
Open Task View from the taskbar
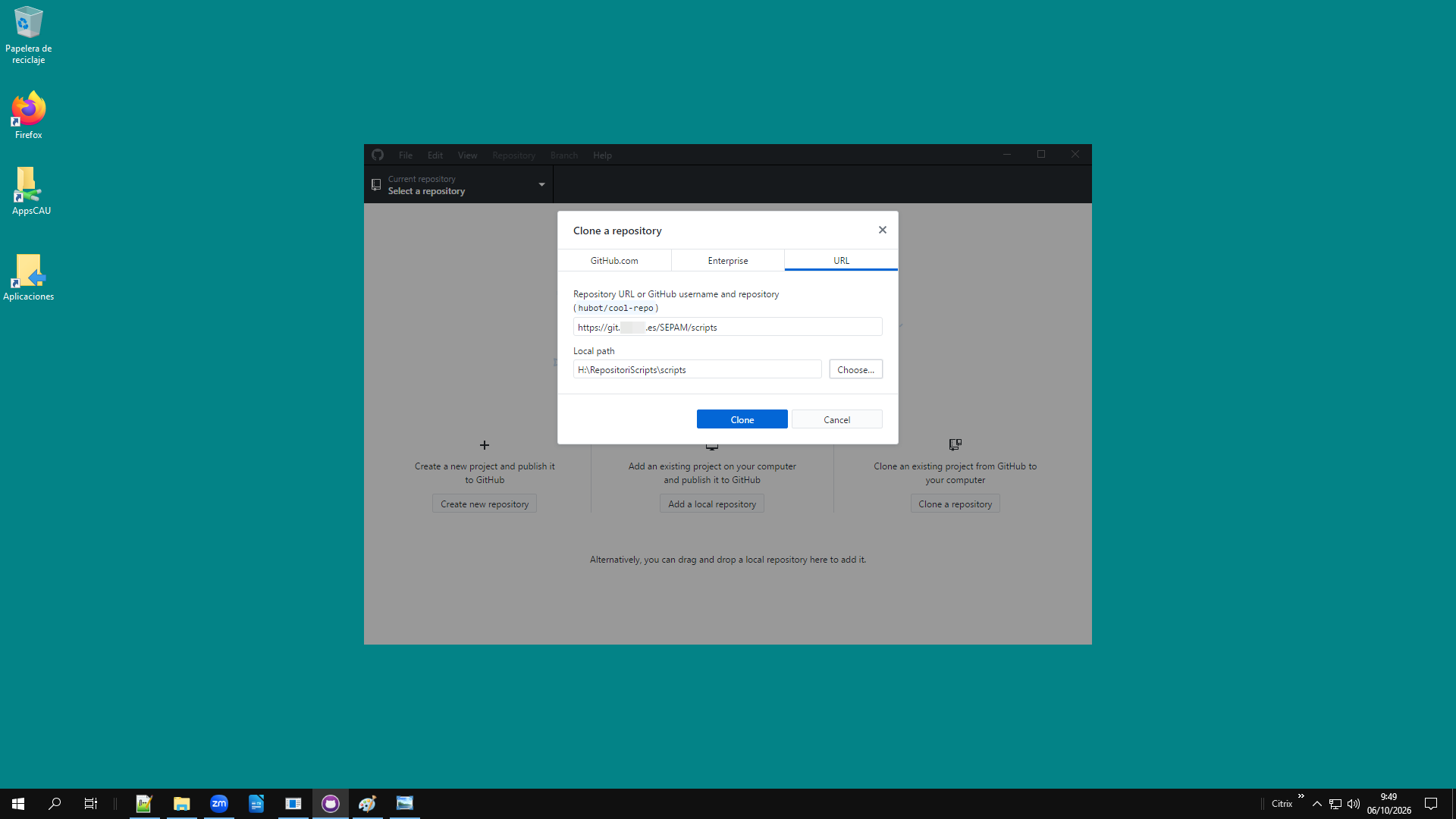point(90,803)
